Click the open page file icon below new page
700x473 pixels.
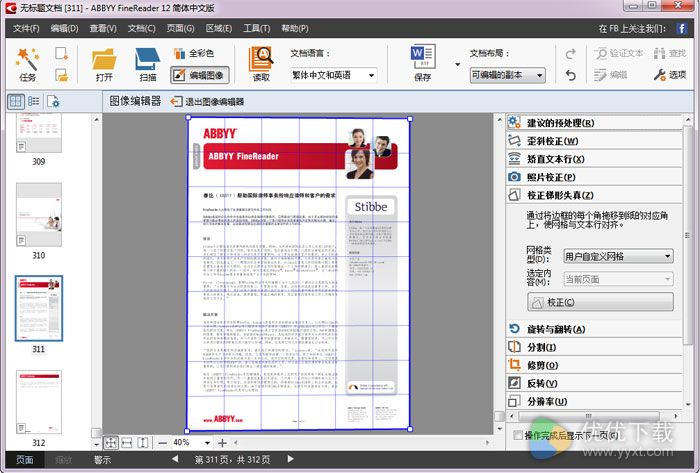click(61, 75)
